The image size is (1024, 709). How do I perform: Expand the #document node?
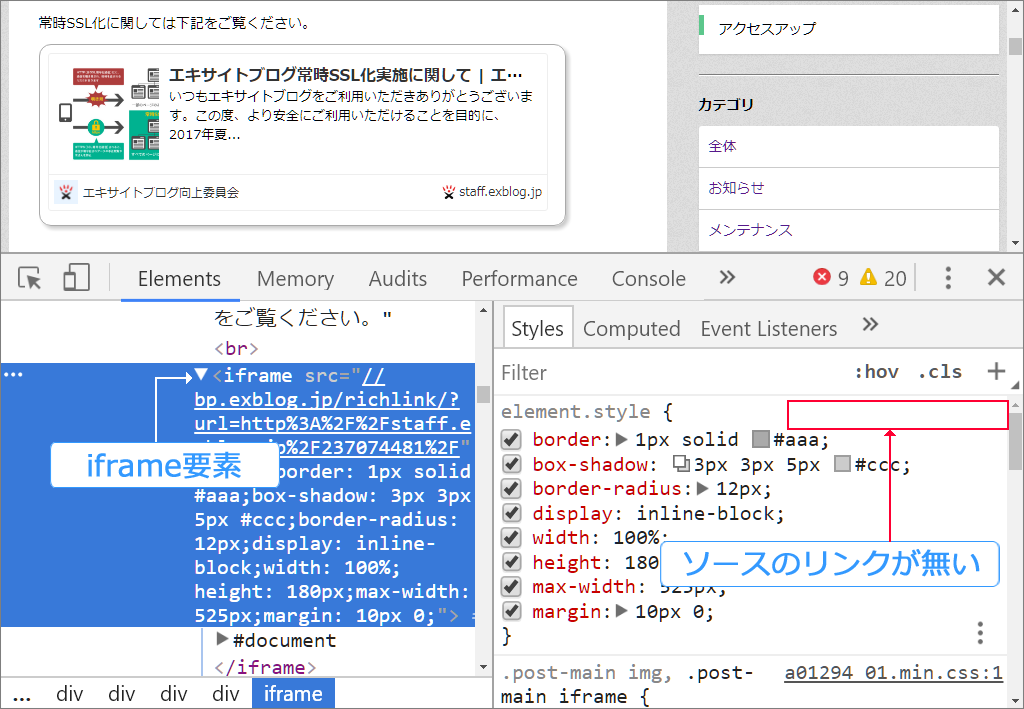(222, 638)
